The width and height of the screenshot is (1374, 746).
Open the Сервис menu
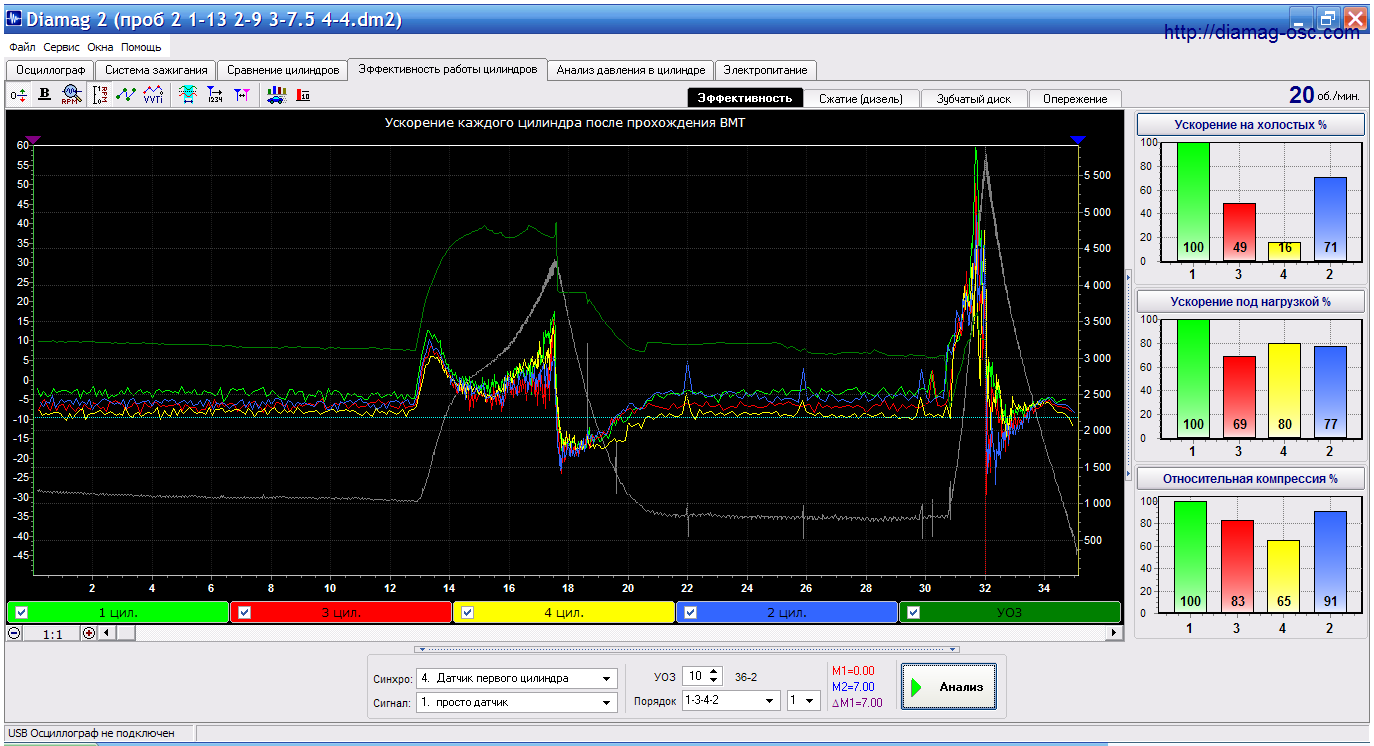[62, 47]
